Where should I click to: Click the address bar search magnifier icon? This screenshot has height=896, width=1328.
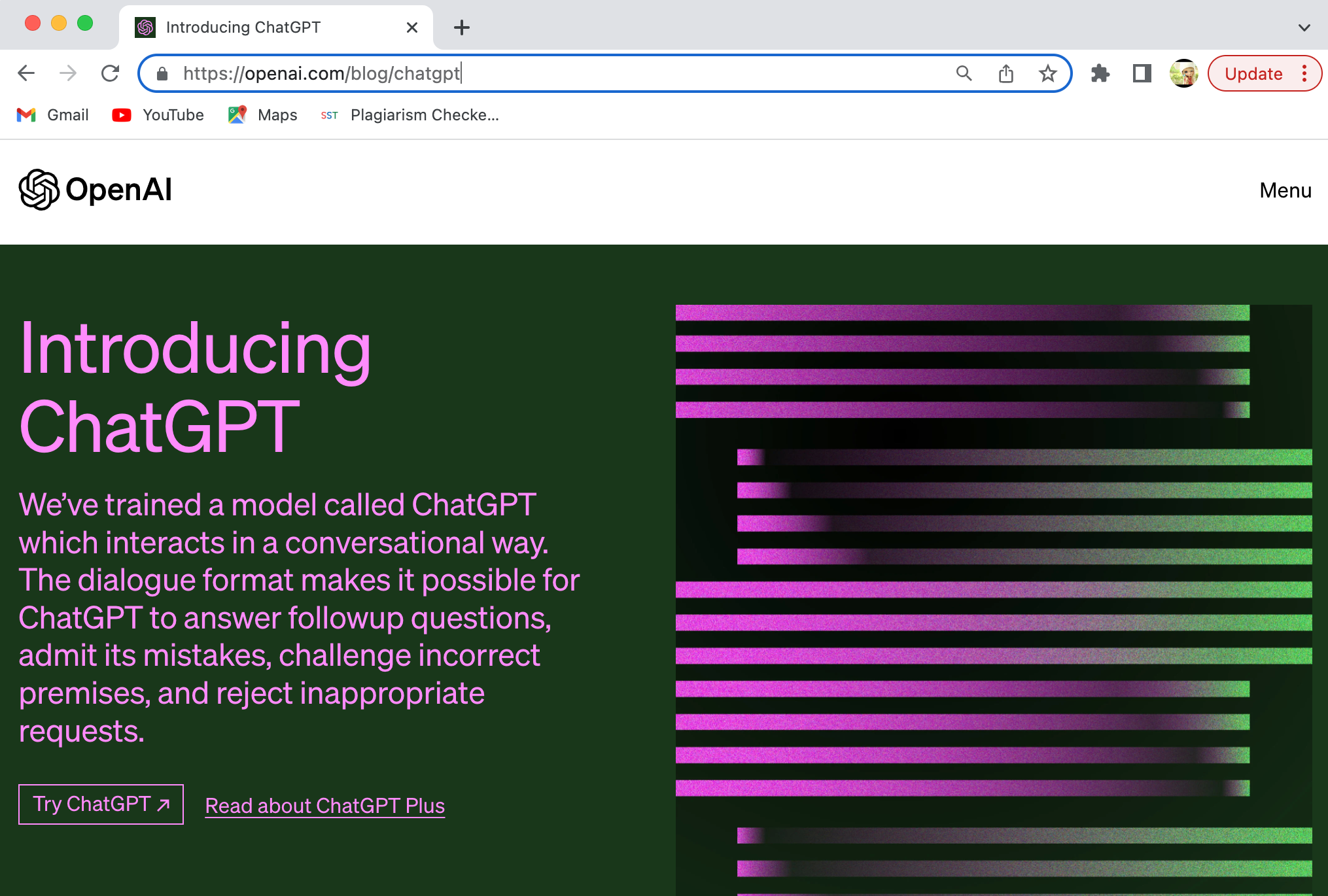point(964,73)
